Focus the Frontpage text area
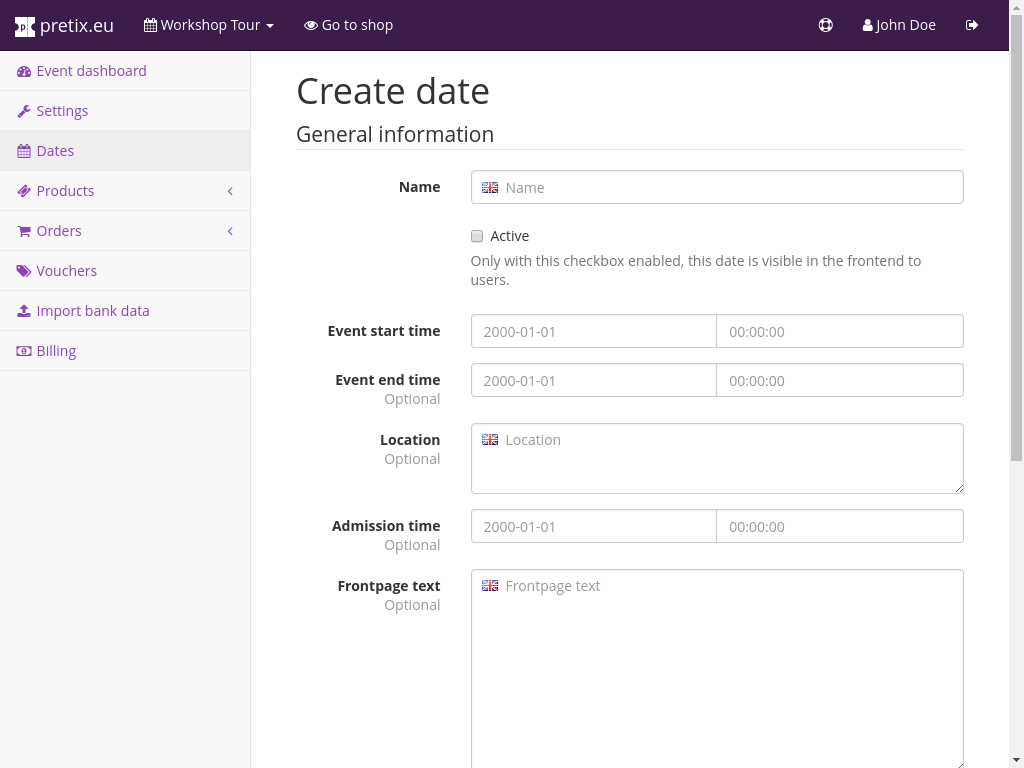 717,669
